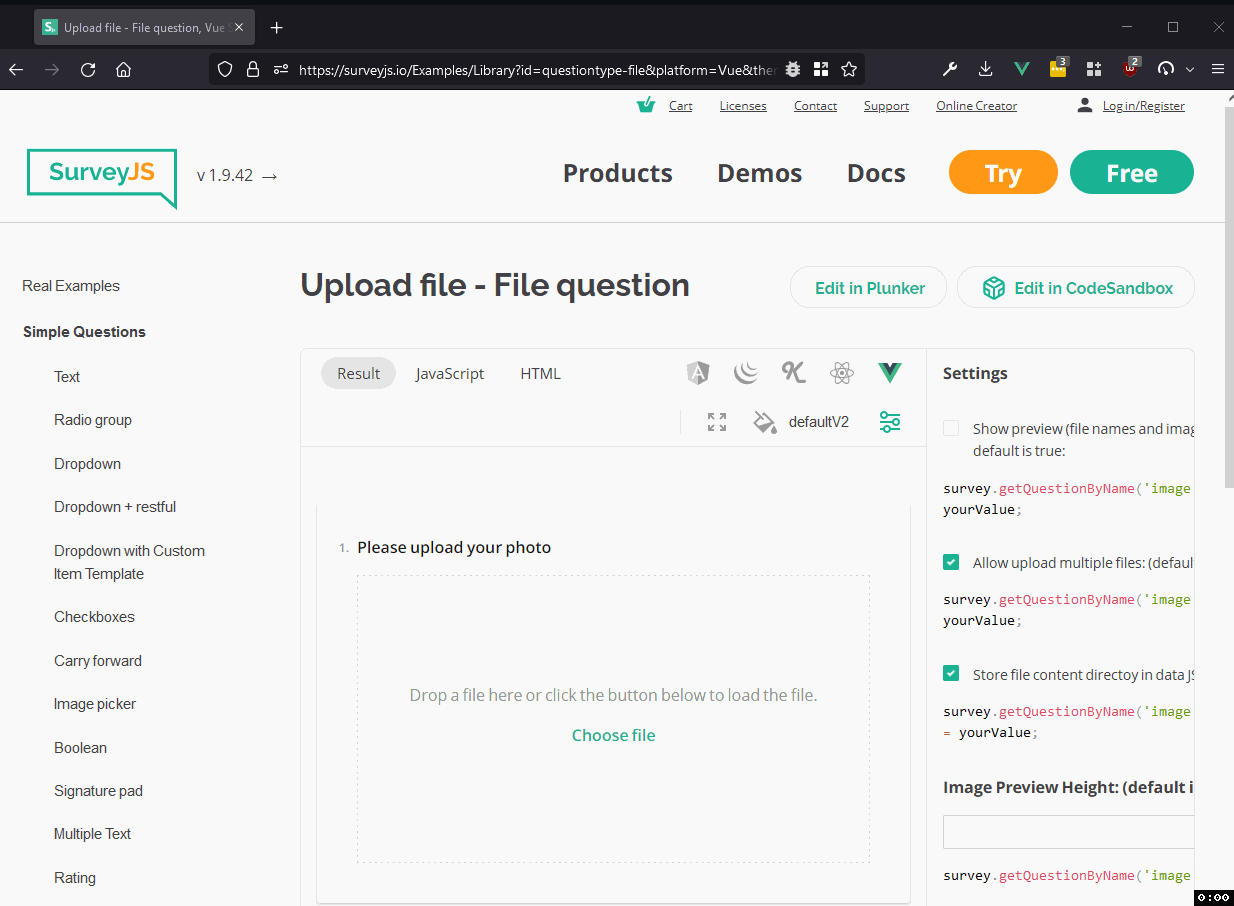This screenshot has width=1234, height=906.
Task: Switch the example to the Angular framework
Action: coord(697,372)
